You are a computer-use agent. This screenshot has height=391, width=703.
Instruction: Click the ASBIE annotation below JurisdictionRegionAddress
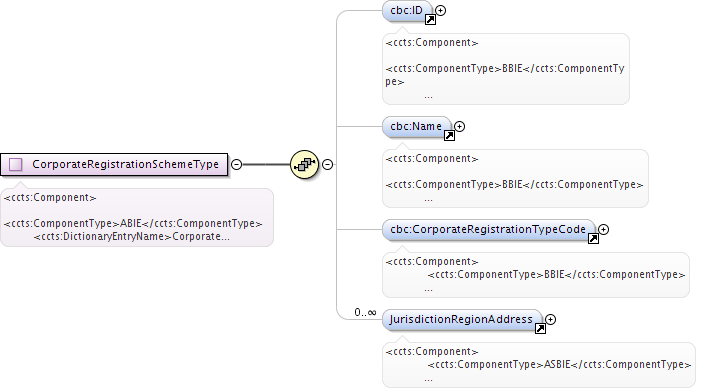coord(539,365)
